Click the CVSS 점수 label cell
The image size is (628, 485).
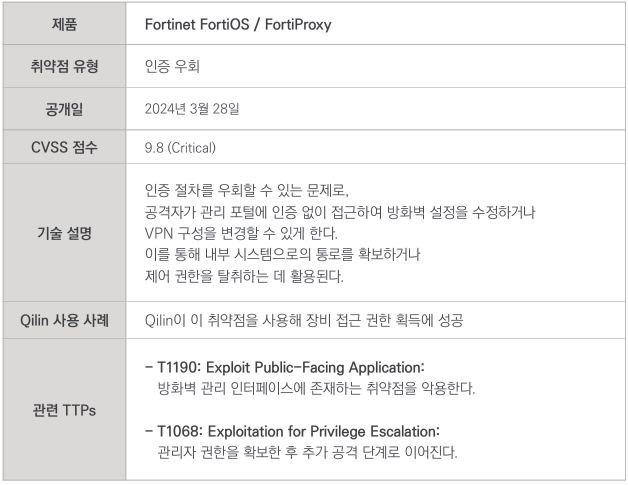63,147
